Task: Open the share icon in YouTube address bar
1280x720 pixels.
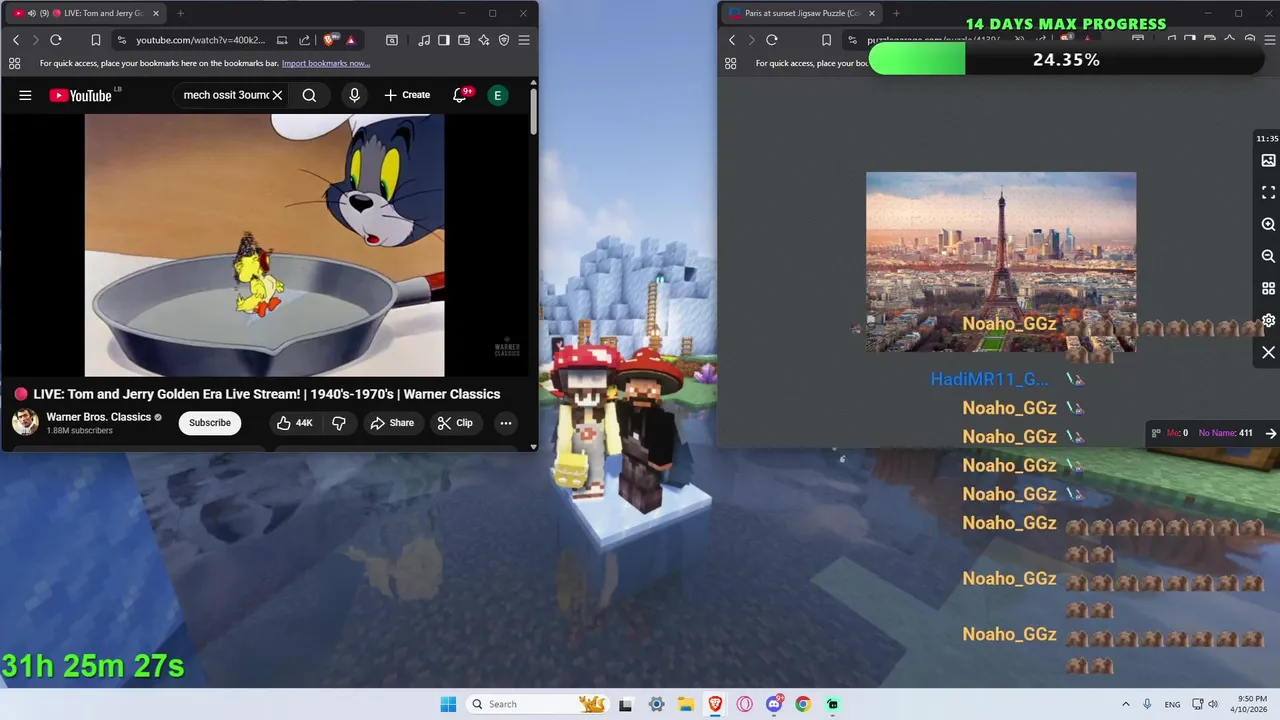Action: (304, 40)
